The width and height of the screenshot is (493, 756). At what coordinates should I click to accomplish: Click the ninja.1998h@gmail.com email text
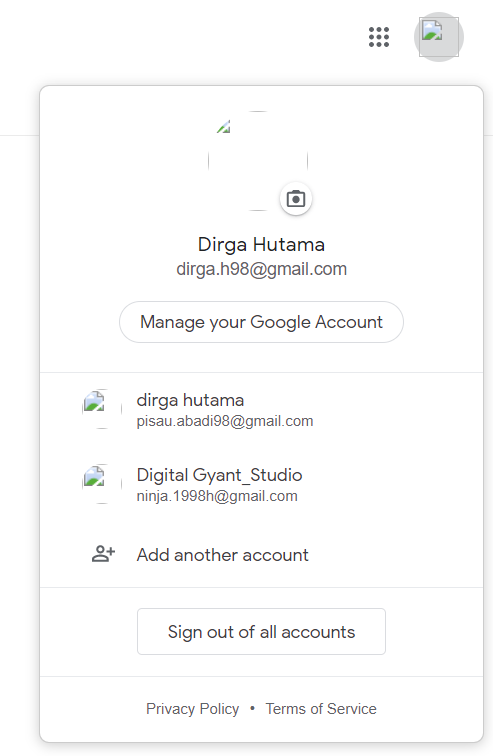point(217,496)
